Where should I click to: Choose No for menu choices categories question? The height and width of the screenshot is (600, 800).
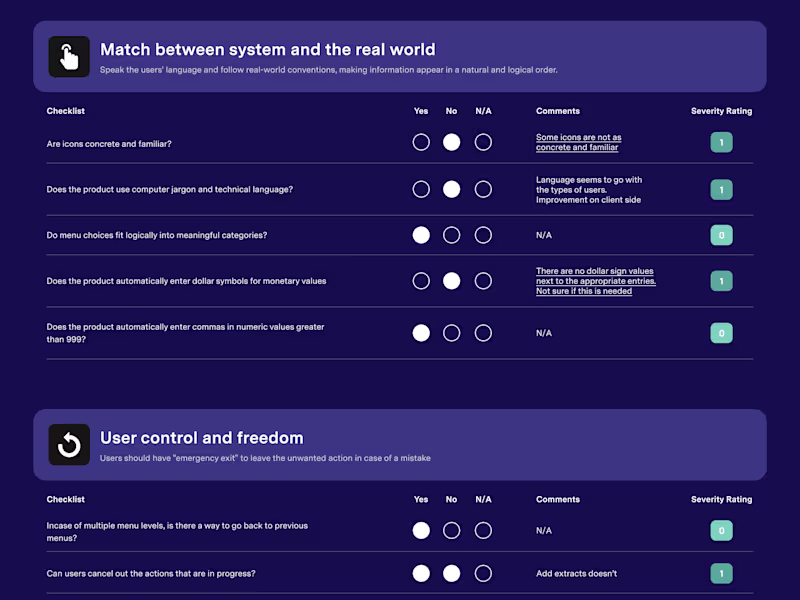point(452,235)
